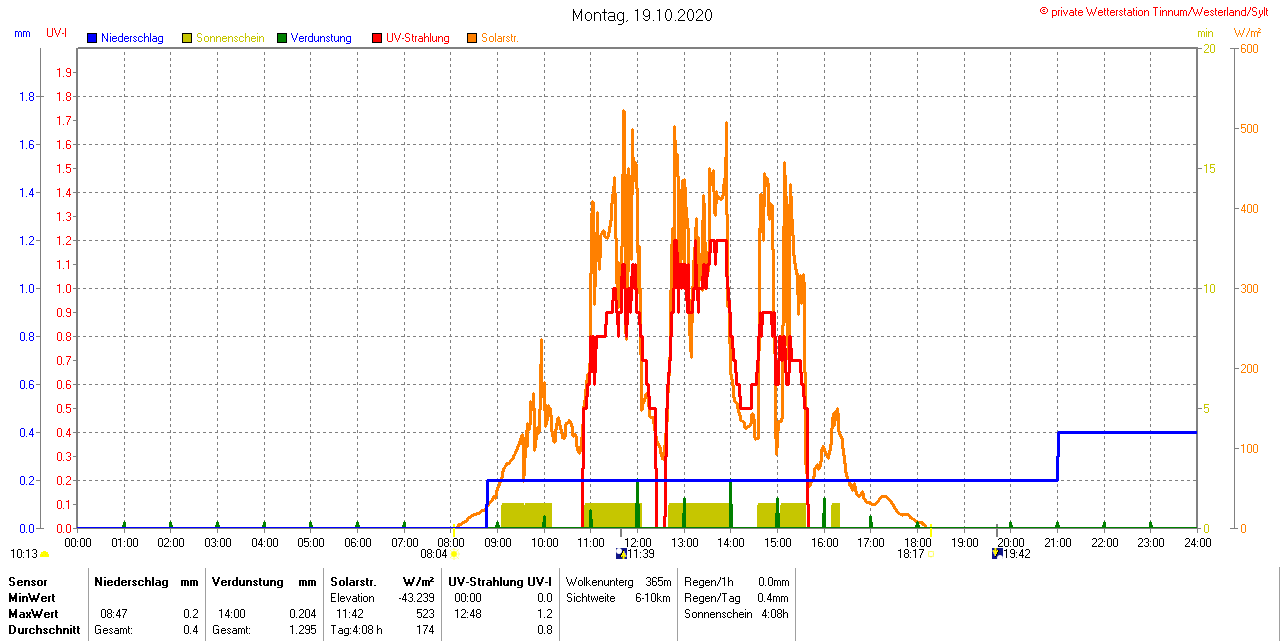
Task: Click the Regen/Tag value 0.4mm
Action: 773,598
